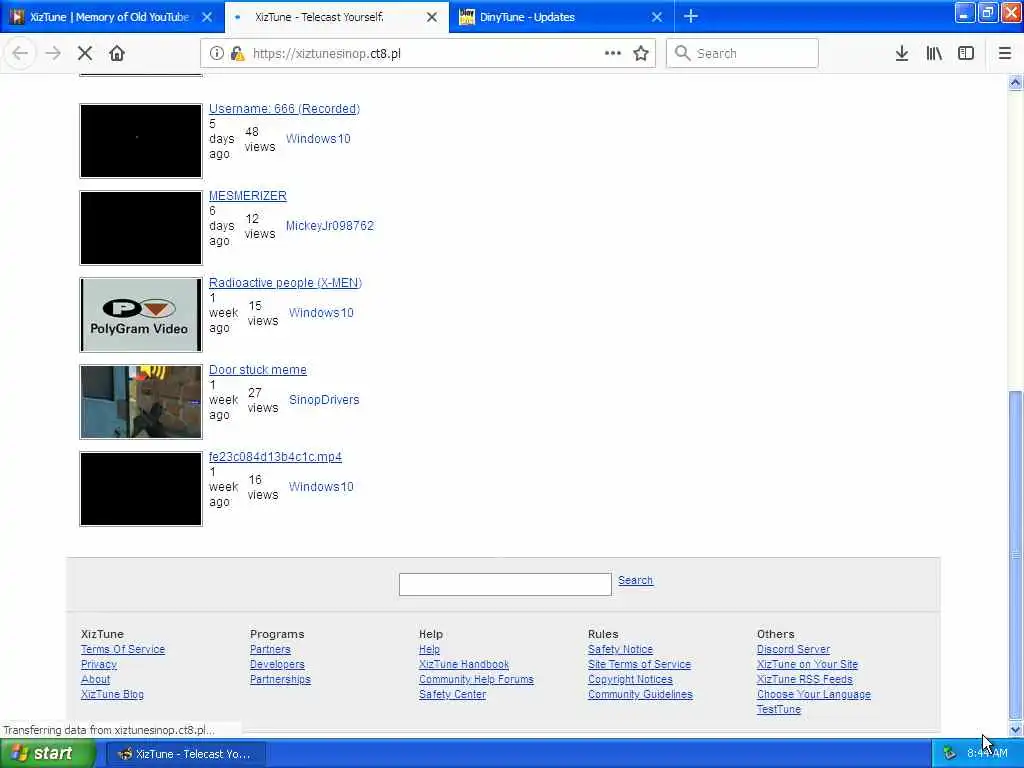
Task: Open Radioactive people (X-MEN) video
Action: (285, 282)
